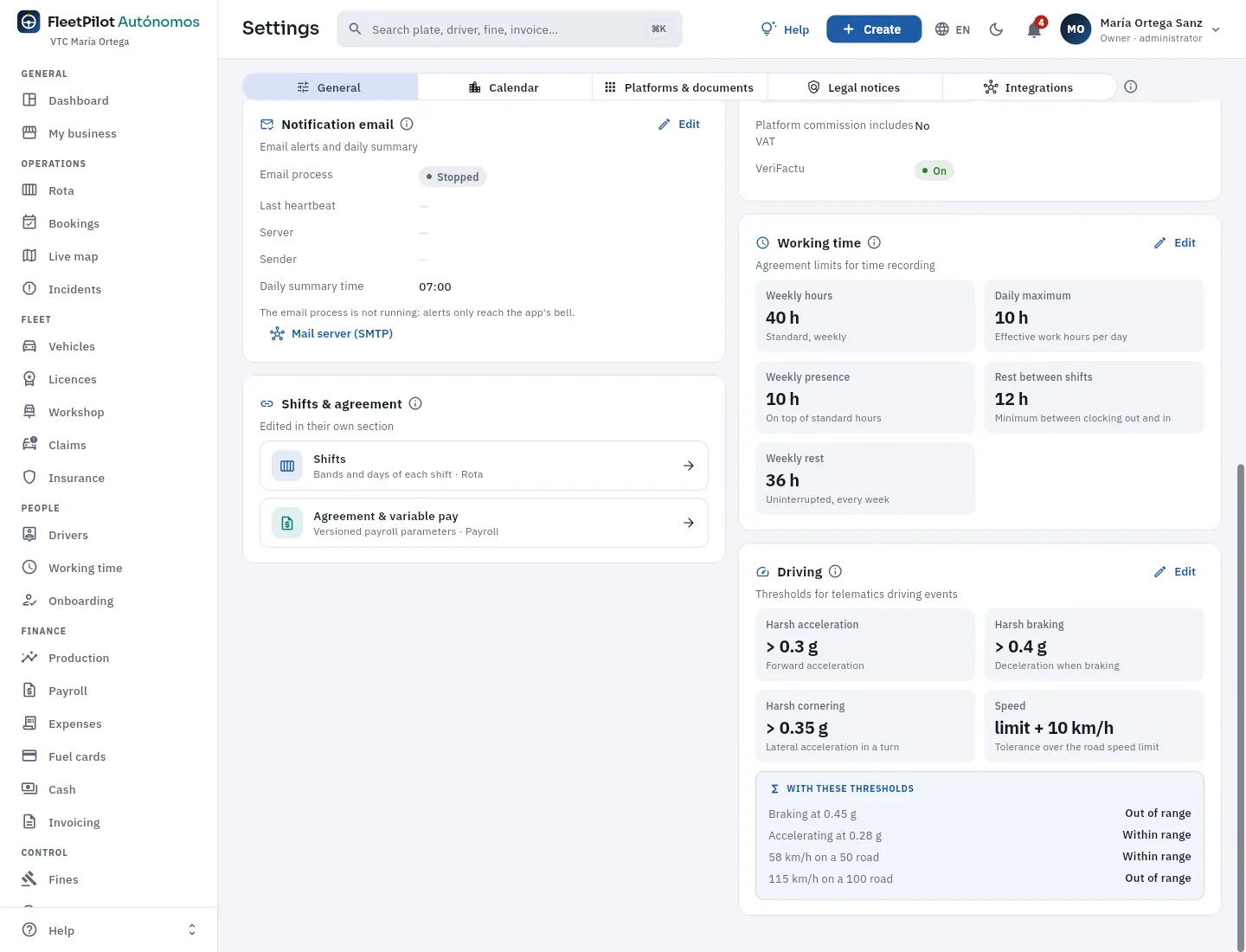1246x952 pixels.
Task: Go to Live map in sidebar
Action: tap(108, 256)
